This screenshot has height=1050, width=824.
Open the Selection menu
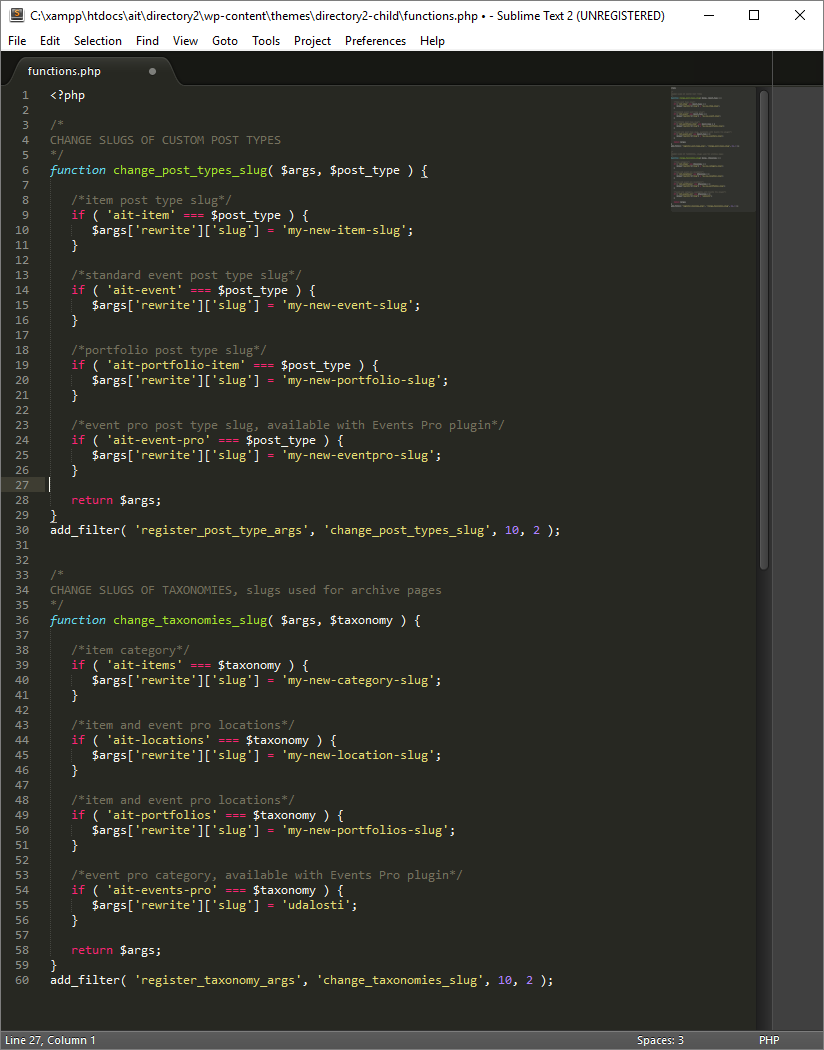[x=98, y=41]
